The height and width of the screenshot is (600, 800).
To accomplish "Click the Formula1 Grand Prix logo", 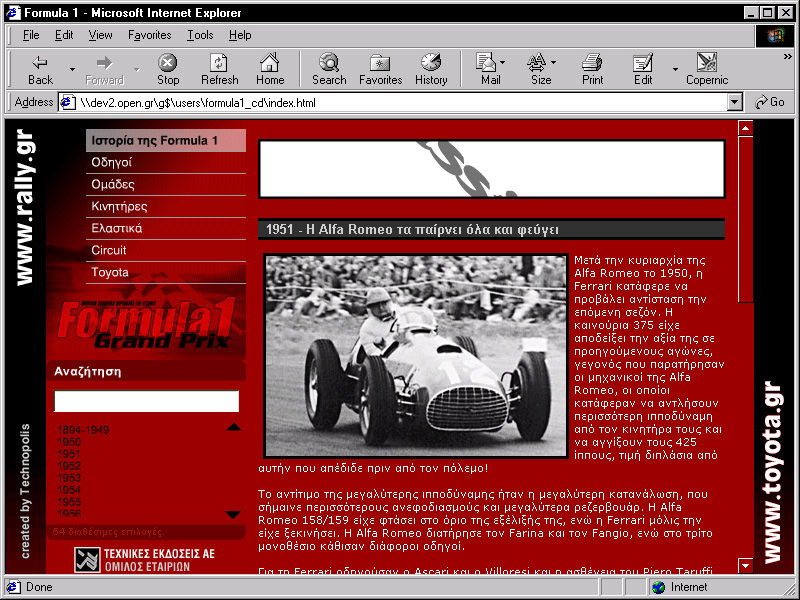I will coord(146,324).
